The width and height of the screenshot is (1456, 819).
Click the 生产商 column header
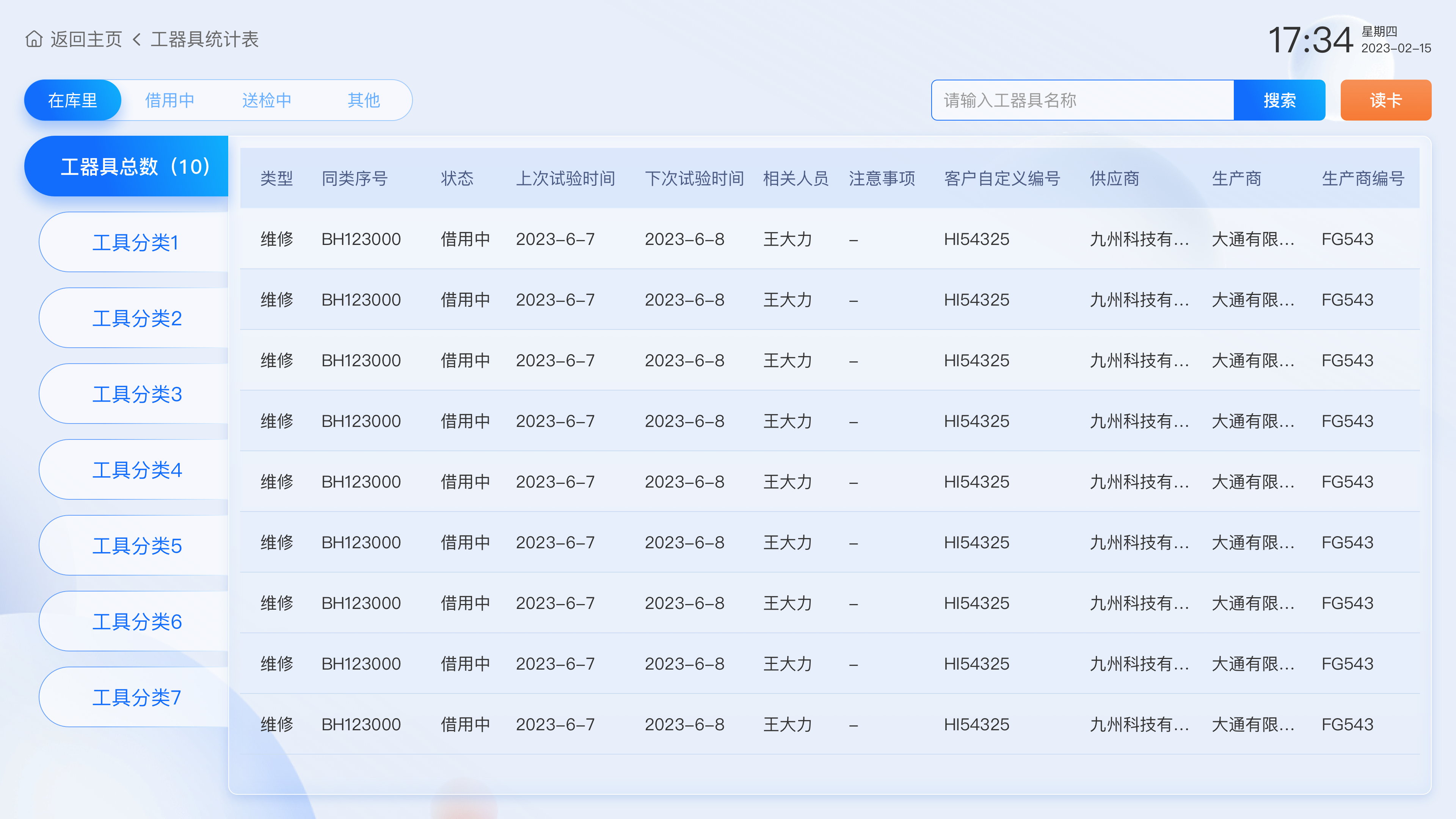tap(1237, 179)
